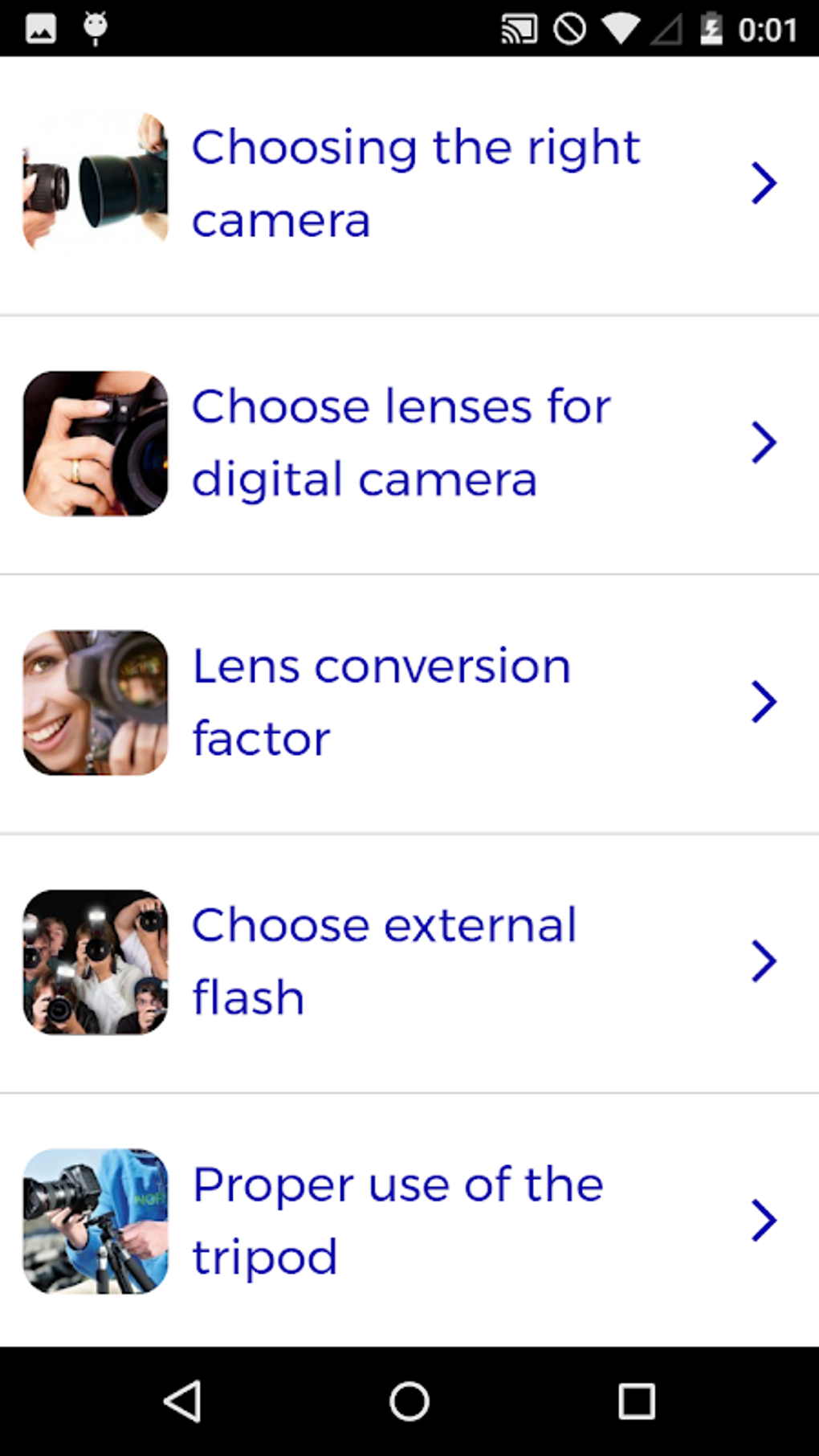This screenshot has height=1456, width=819.
Task: Tap the do-not-disturb status icon
Action: click(x=570, y=28)
